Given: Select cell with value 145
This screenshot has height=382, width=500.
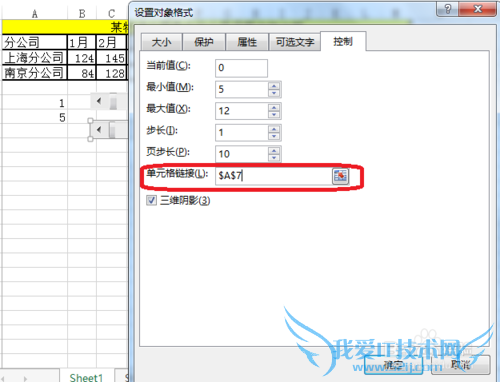Looking at the screenshot, I should (x=112, y=58).
